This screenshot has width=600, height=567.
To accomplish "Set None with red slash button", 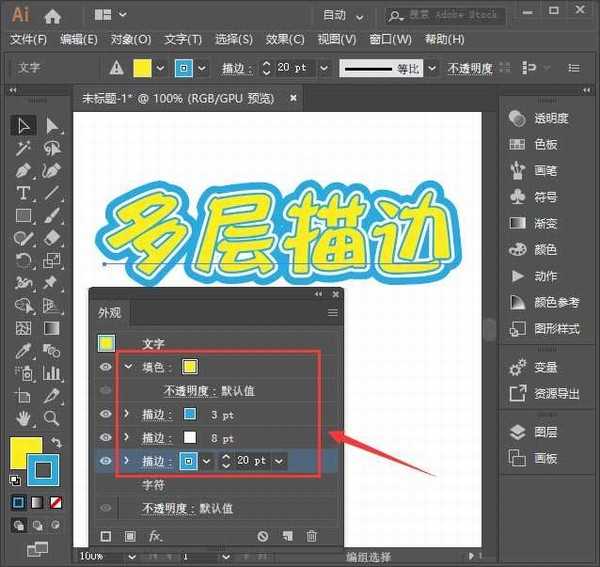I will pyautogui.click(x=56, y=502).
